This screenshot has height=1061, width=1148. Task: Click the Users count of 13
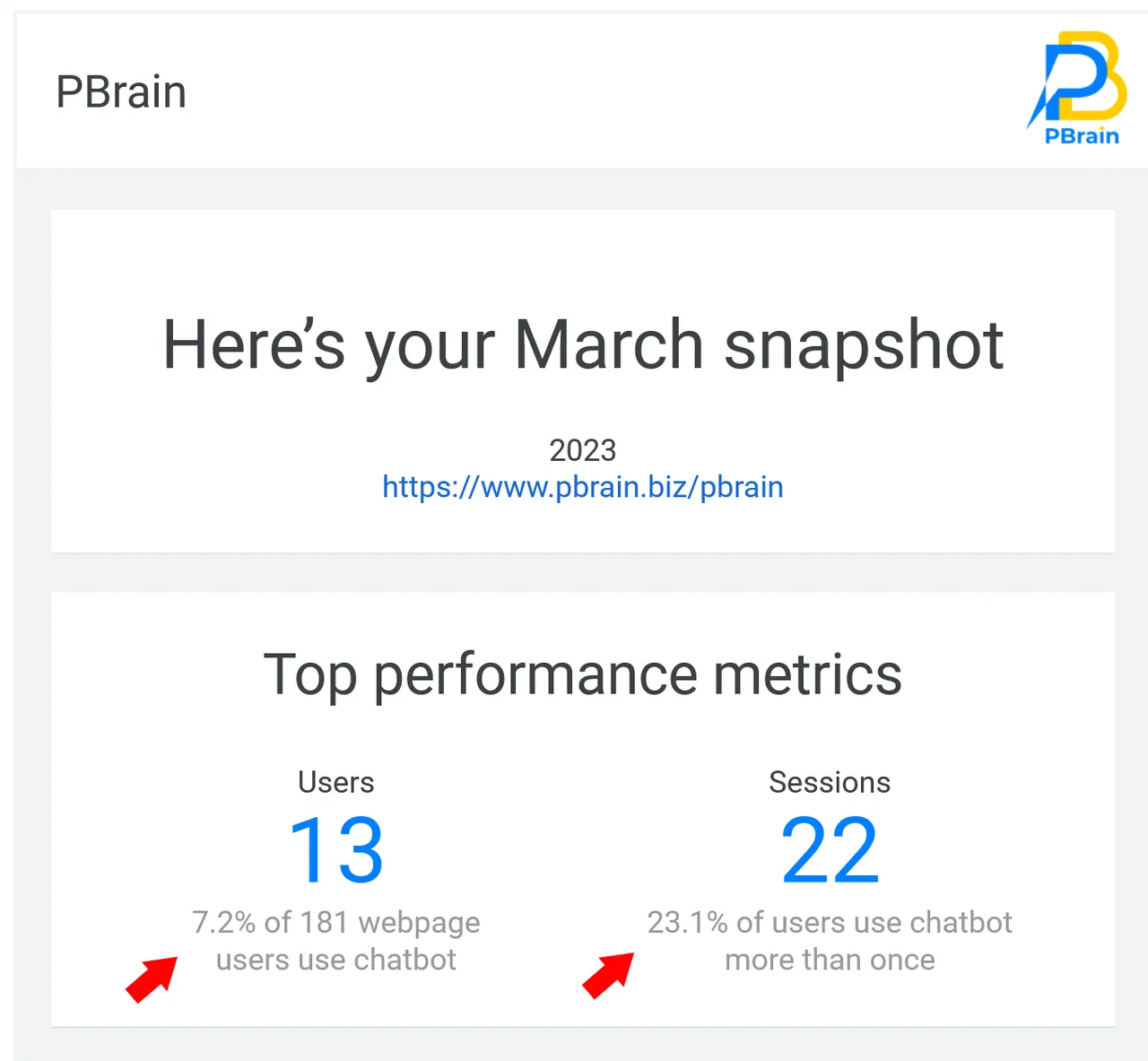(336, 849)
